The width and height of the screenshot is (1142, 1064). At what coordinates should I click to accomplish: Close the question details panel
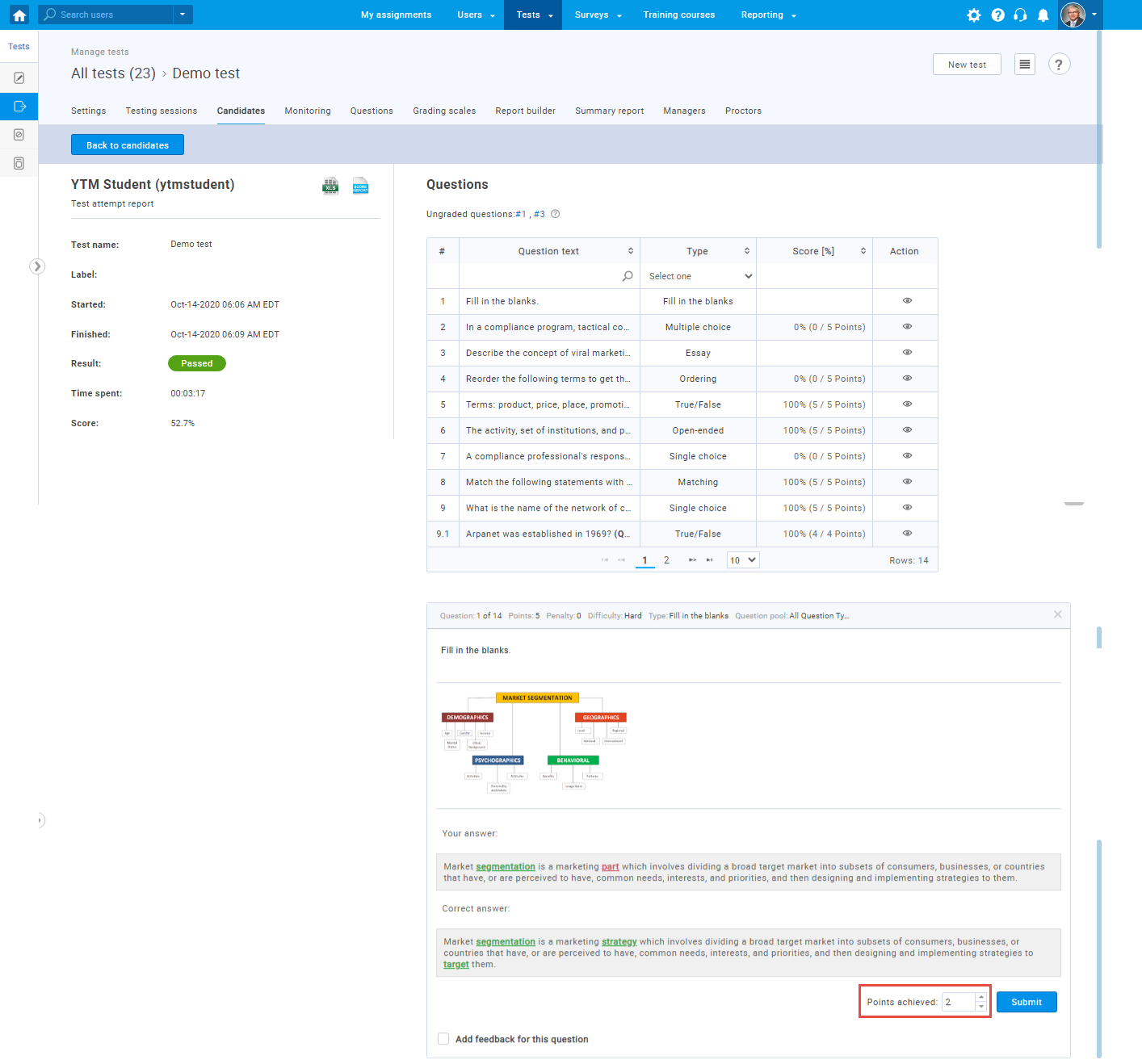(x=1057, y=615)
